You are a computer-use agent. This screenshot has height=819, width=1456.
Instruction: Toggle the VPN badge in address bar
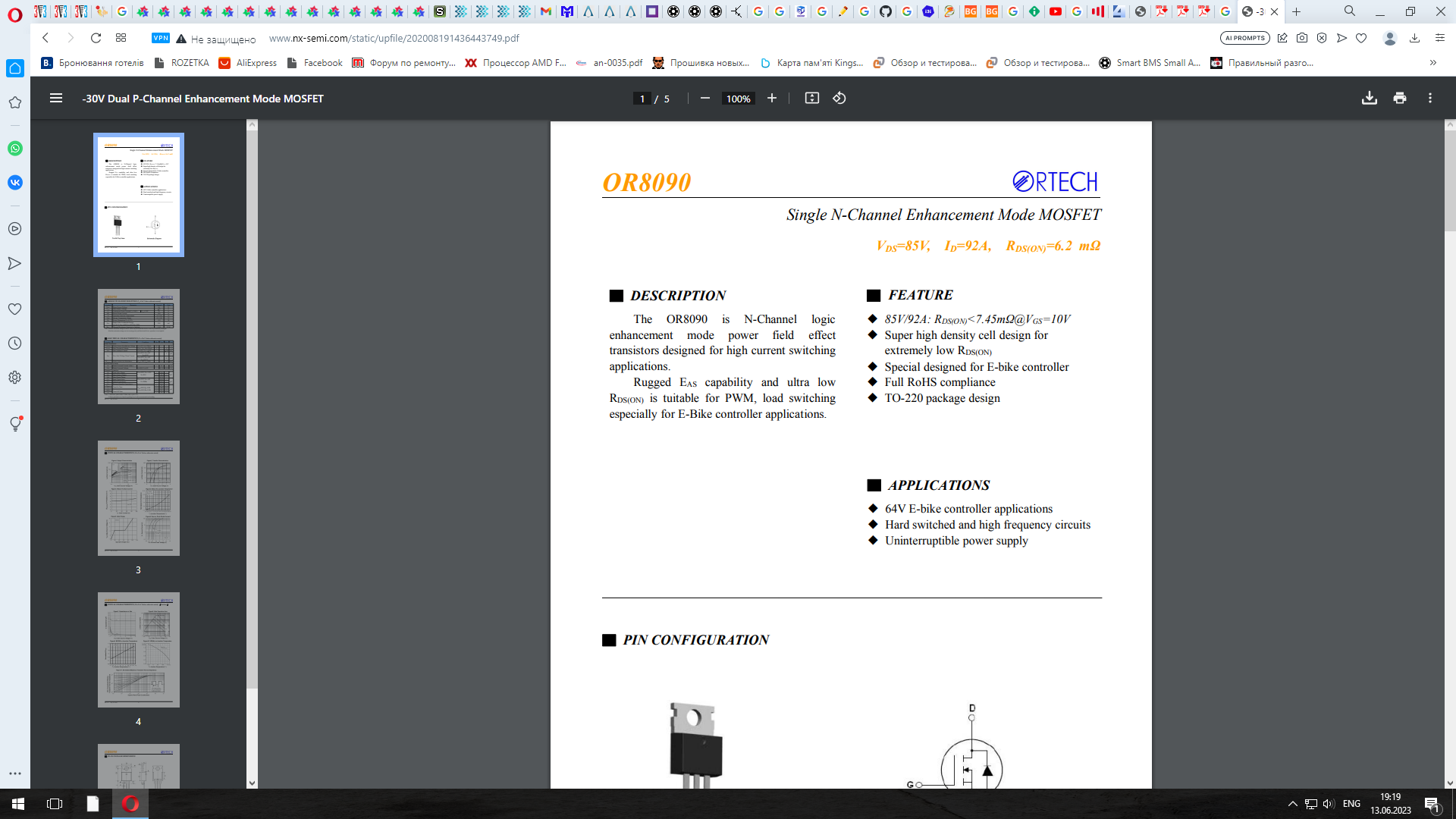pos(161,38)
